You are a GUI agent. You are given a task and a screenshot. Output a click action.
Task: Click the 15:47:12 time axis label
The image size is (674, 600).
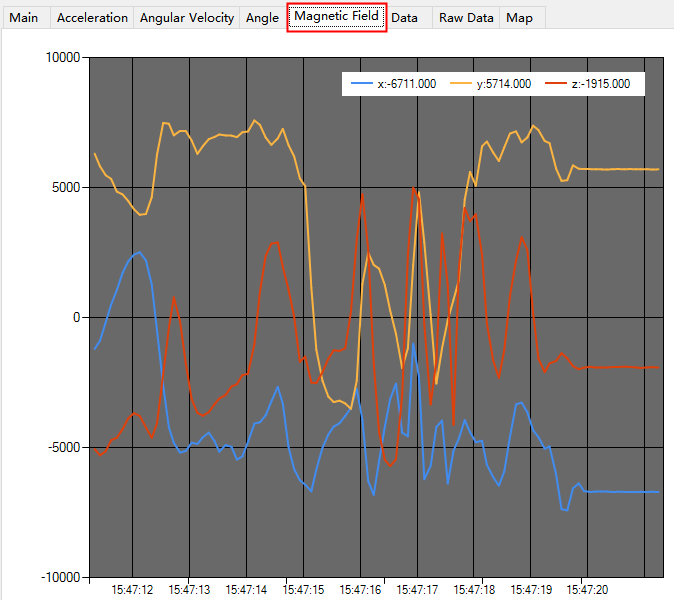(x=132, y=590)
